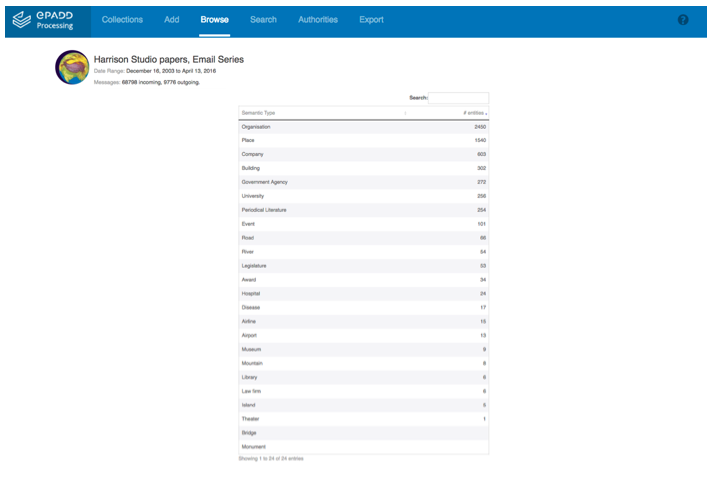The image size is (713, 486).
Task: Sort by # entities column header
Action: [448, 113]
